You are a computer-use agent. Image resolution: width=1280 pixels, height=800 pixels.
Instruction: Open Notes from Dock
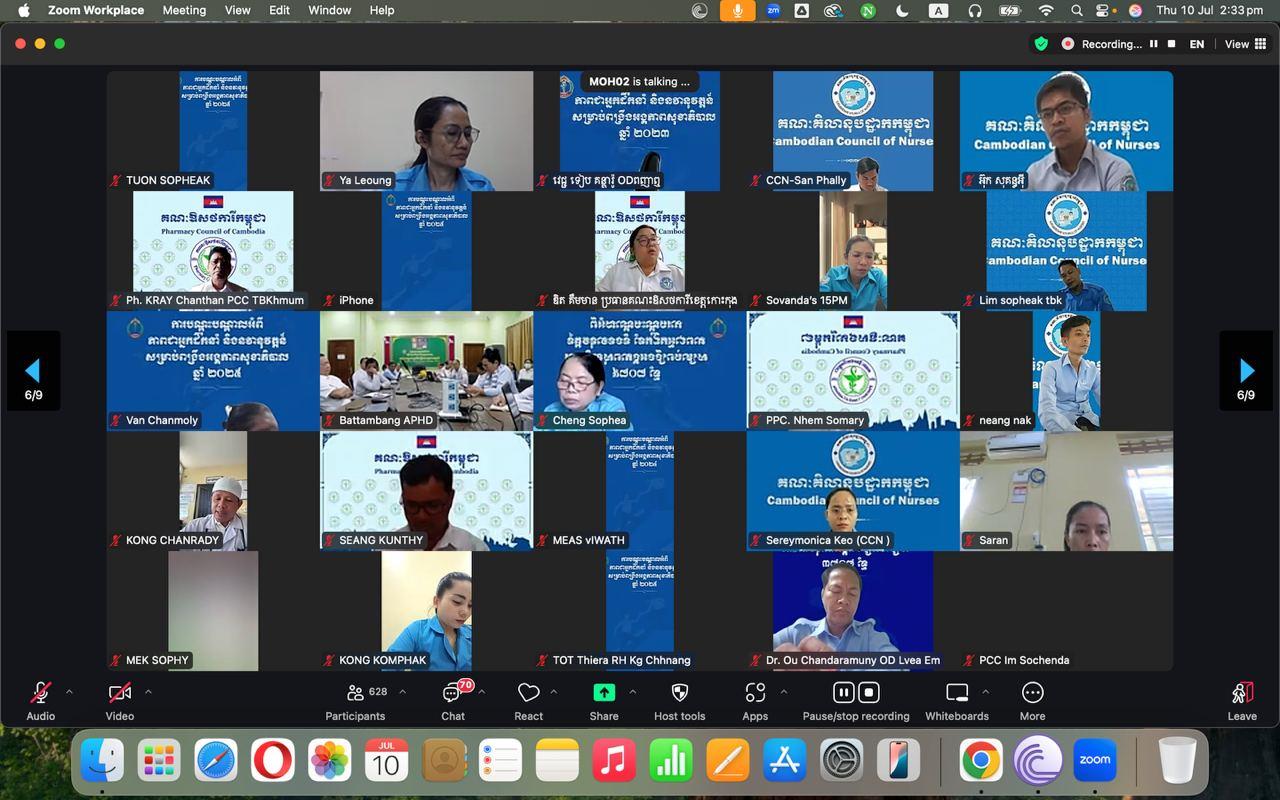(x=557, y=761)
